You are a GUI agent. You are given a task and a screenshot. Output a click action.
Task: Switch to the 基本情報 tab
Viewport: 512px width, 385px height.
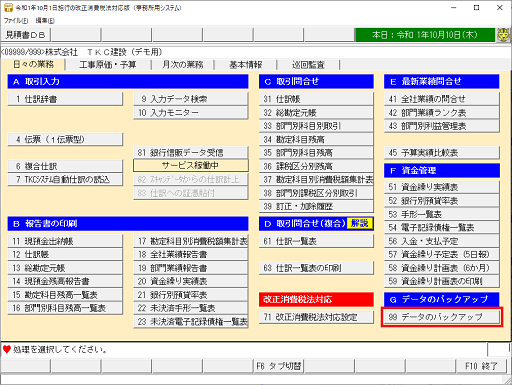pos(246,65)
